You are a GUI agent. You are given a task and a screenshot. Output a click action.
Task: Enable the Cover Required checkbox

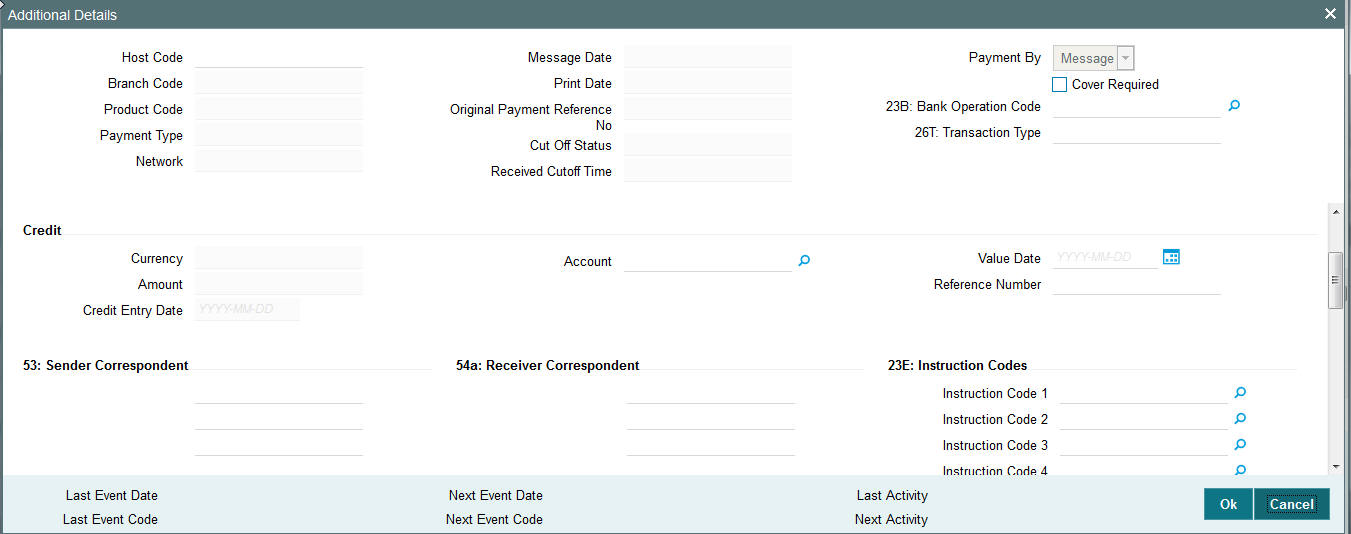tap(1060, 84)
